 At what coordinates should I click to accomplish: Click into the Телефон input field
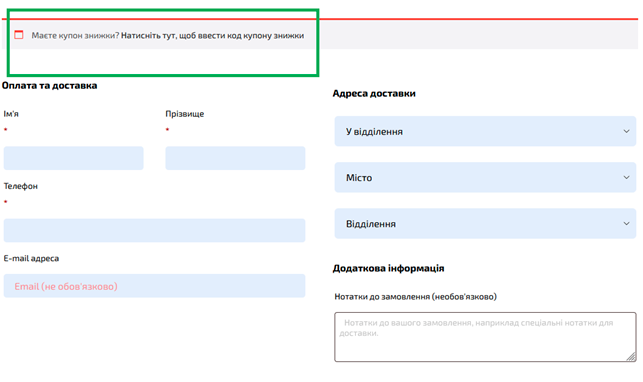coord(154,230)
